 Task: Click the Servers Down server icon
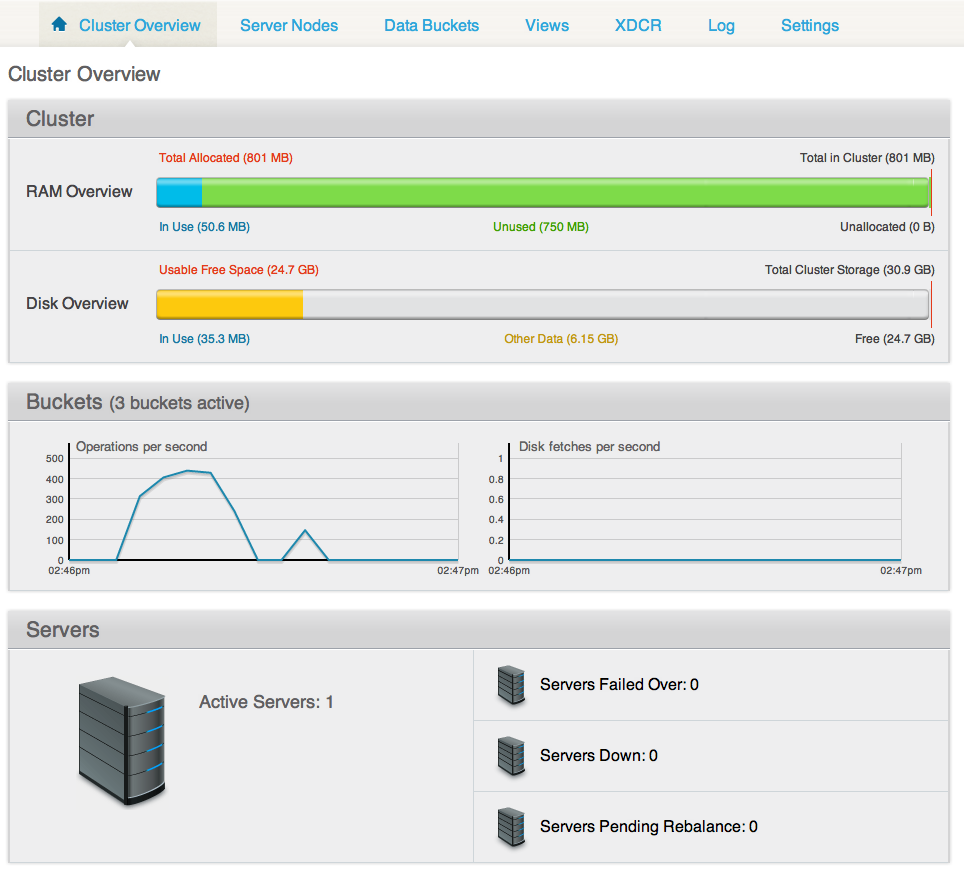click(x=511, y=756)
